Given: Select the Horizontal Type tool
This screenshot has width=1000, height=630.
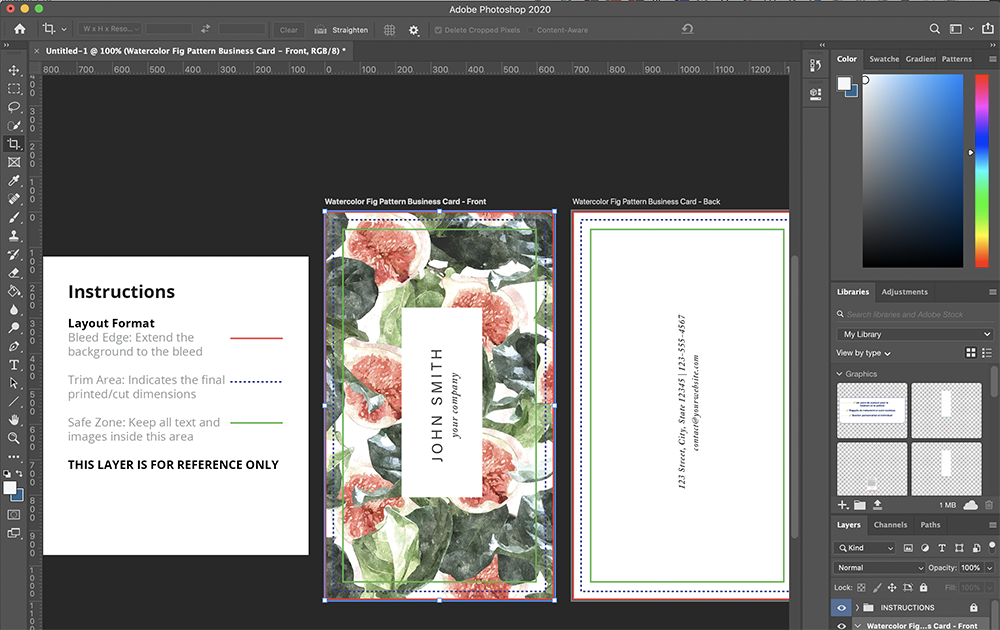Looking at the screenshot, I should click(14, 364).
